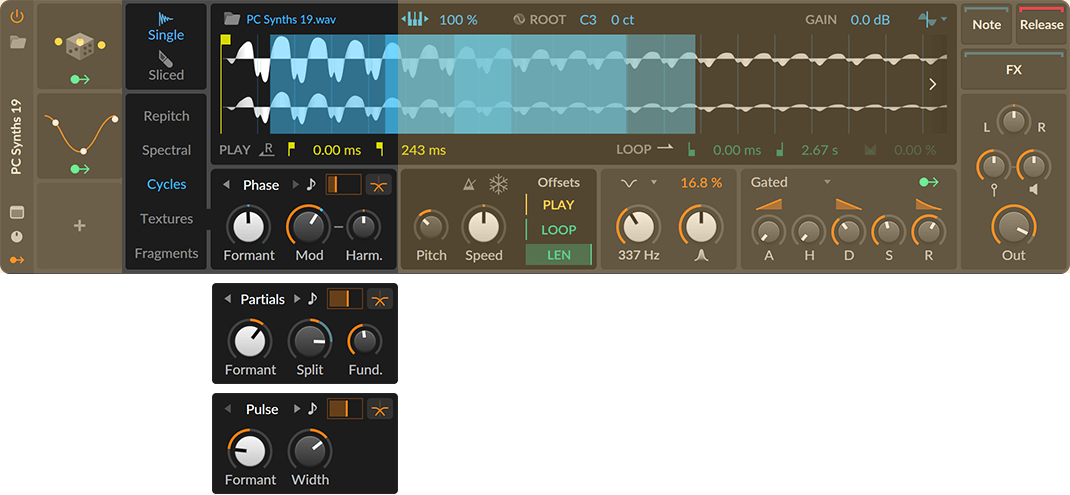
Task: Select the PLAY offset option
Action: [x=558, y=205]
